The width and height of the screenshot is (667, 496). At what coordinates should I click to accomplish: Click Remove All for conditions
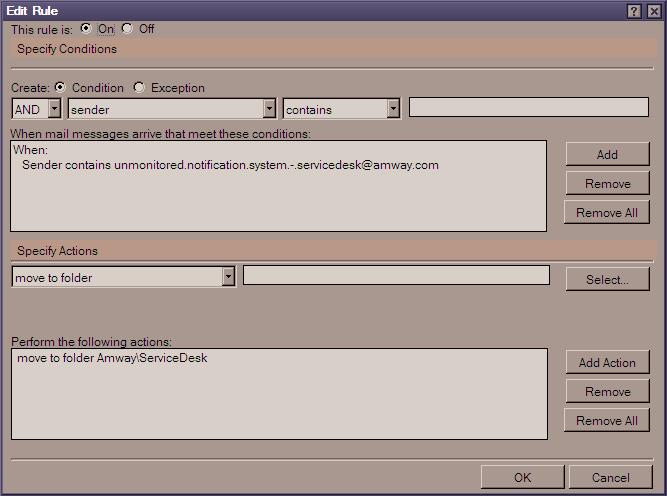607,212
